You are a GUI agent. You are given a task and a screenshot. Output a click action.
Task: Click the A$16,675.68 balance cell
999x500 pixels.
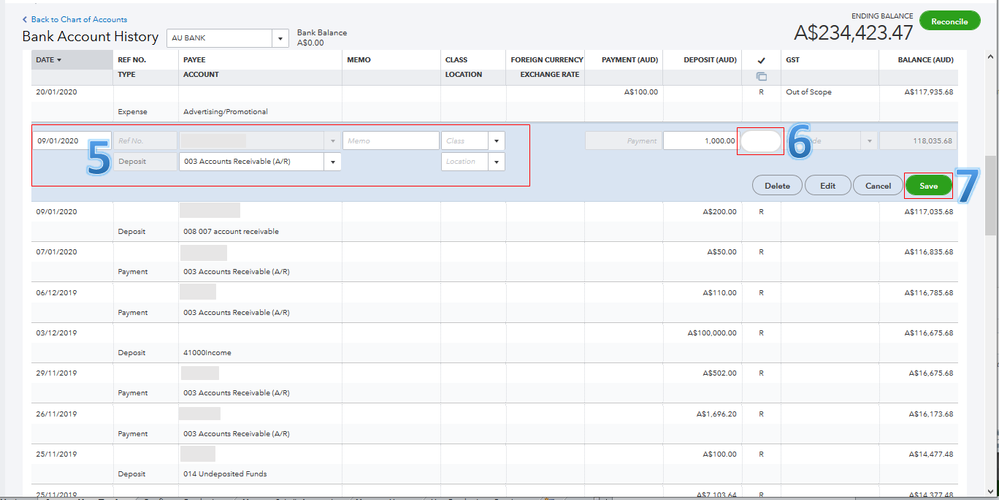(x=931, y=373)
